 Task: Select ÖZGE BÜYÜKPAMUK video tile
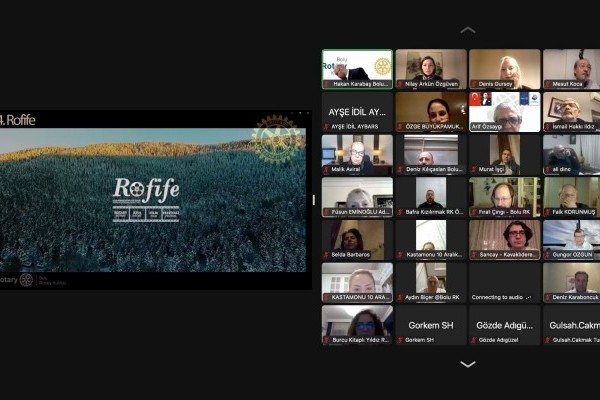[x=431, y=112]
